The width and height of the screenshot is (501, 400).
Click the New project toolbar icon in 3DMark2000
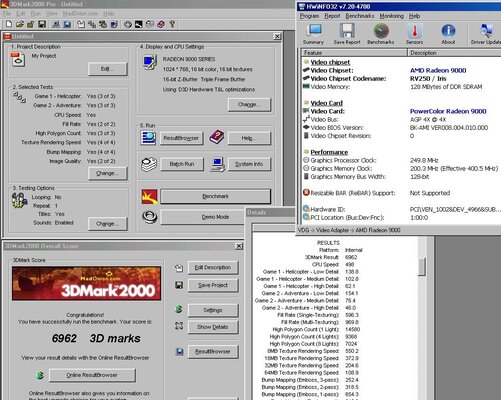tap(9, 24)
